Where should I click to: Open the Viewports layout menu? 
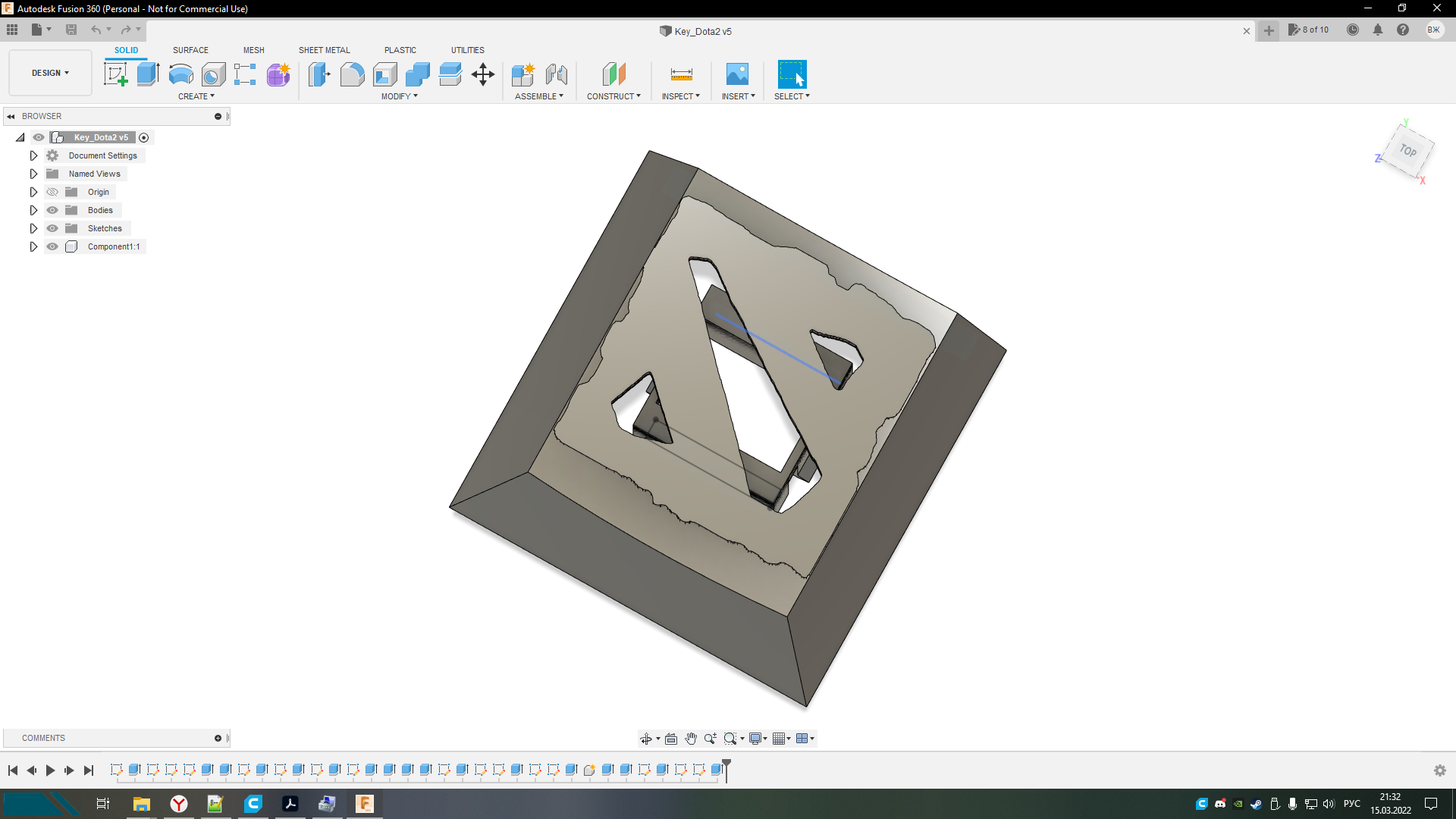[x=802, y=739]
